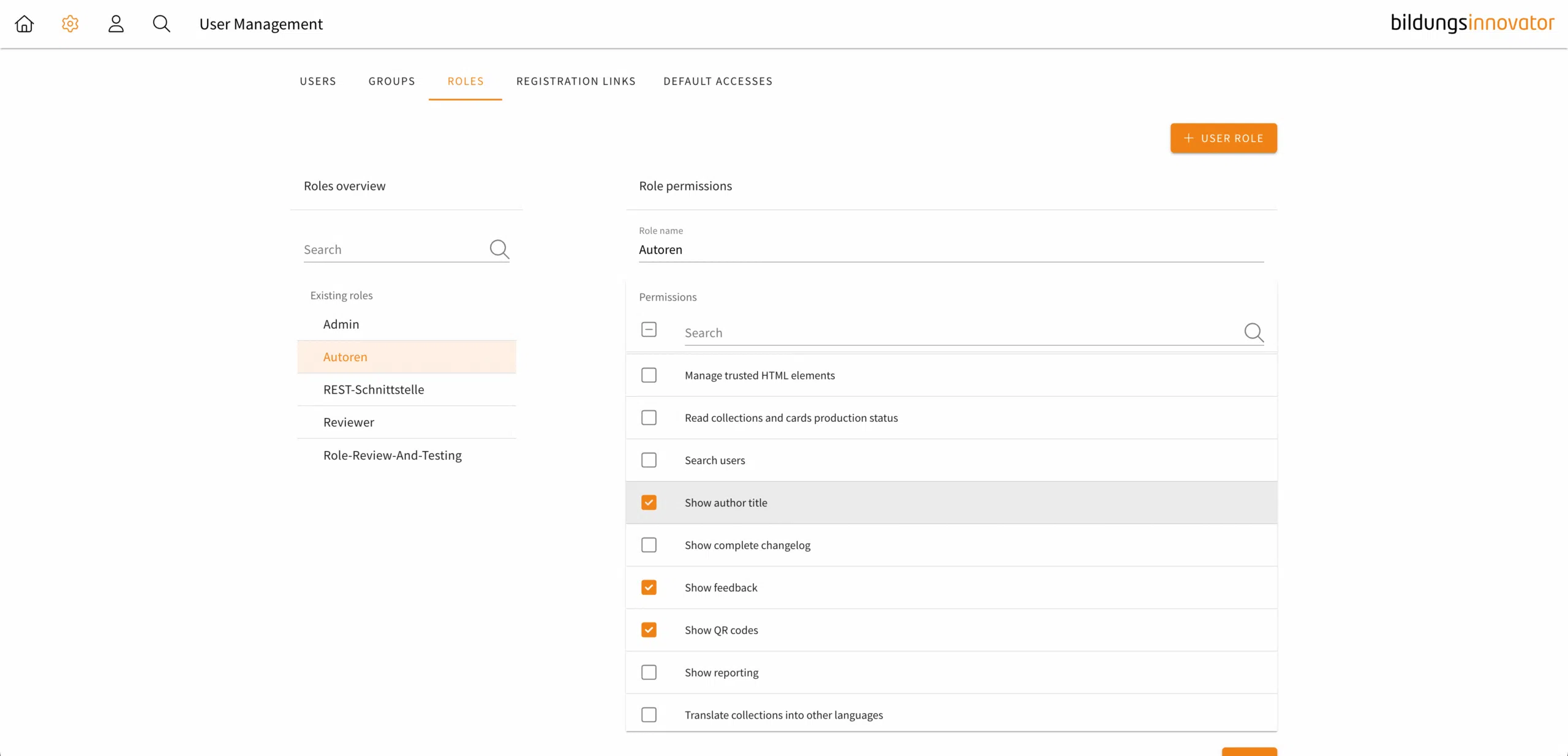Uncheck the Show feedback permission
Screen dimensions: 1568x756
tap(649, 588)
